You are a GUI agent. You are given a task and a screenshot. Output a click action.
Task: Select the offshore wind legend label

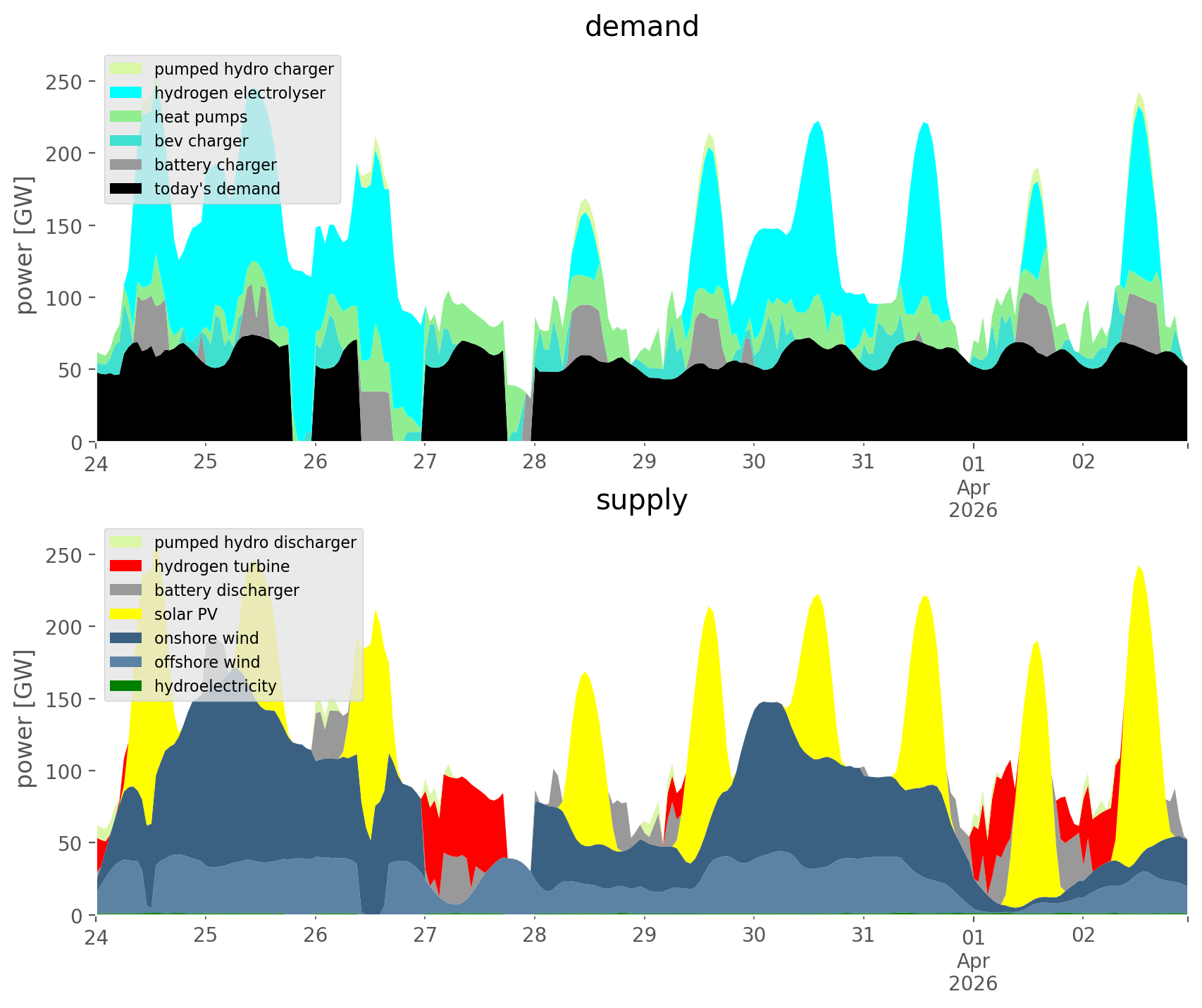pos(206,662)
